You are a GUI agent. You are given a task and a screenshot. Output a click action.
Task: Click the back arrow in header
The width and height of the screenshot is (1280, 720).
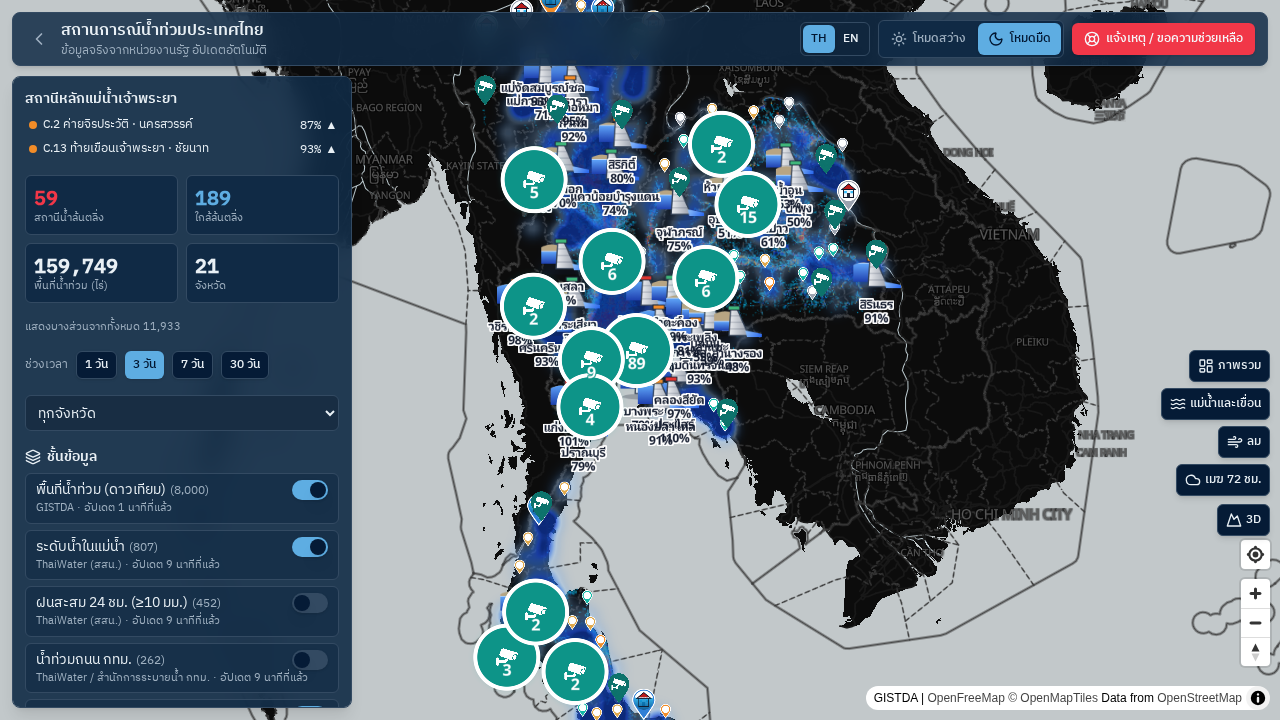[39, 39]
